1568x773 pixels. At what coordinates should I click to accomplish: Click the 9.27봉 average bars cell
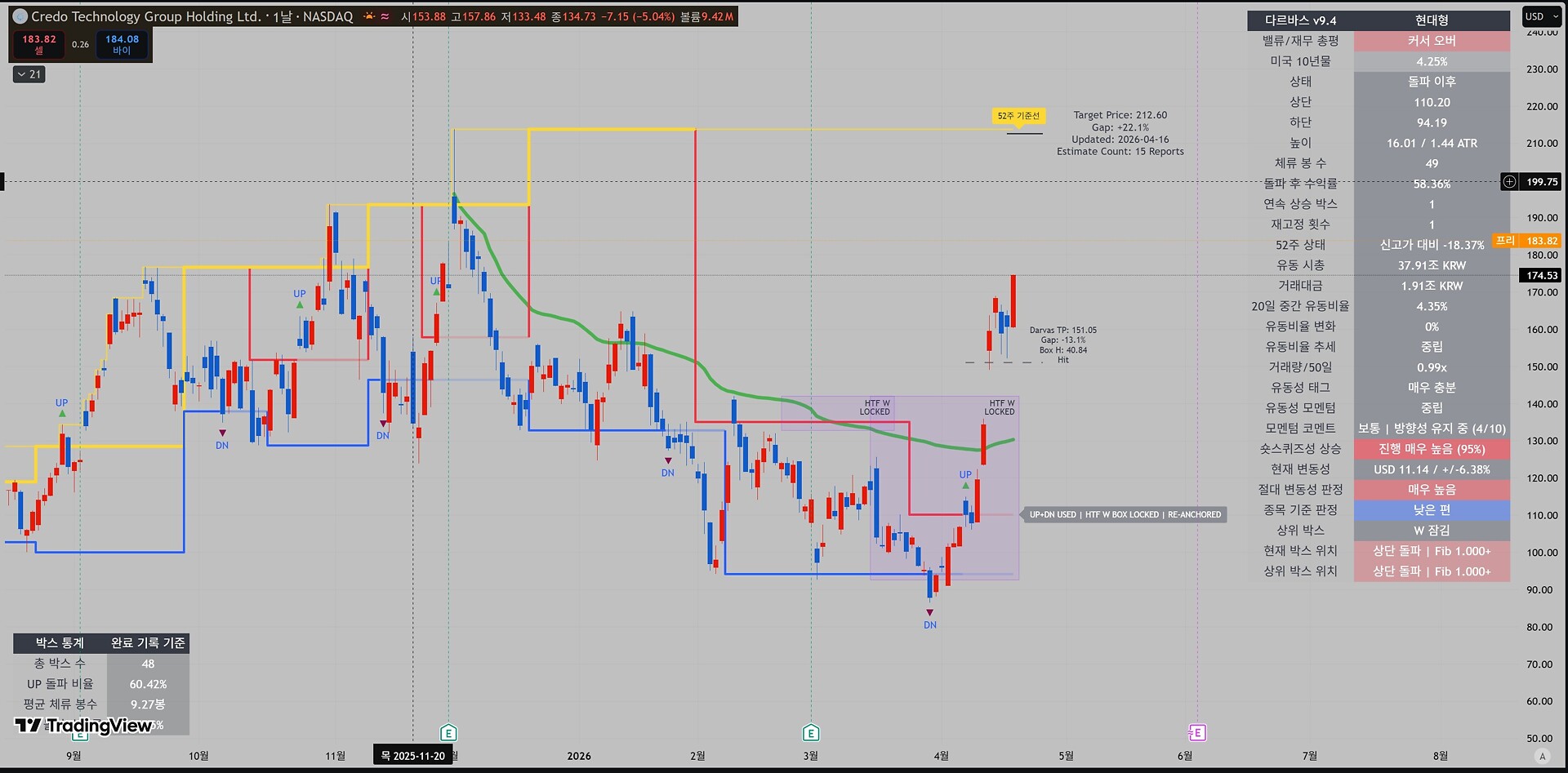pos(148,704)
